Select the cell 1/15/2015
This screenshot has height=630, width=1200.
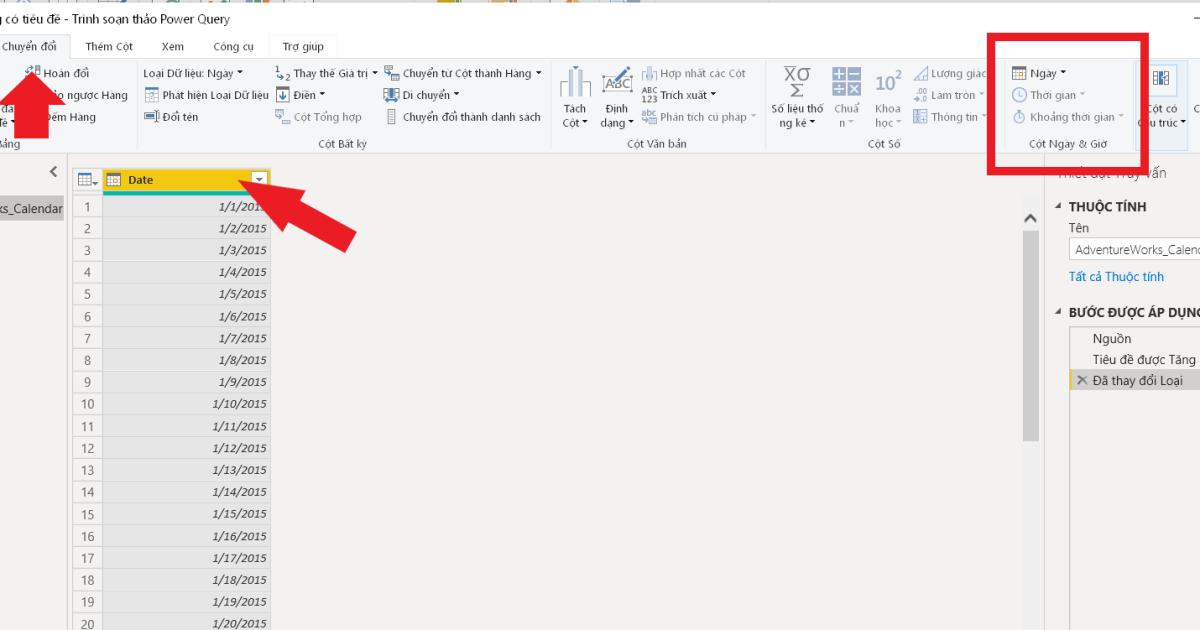186,514
